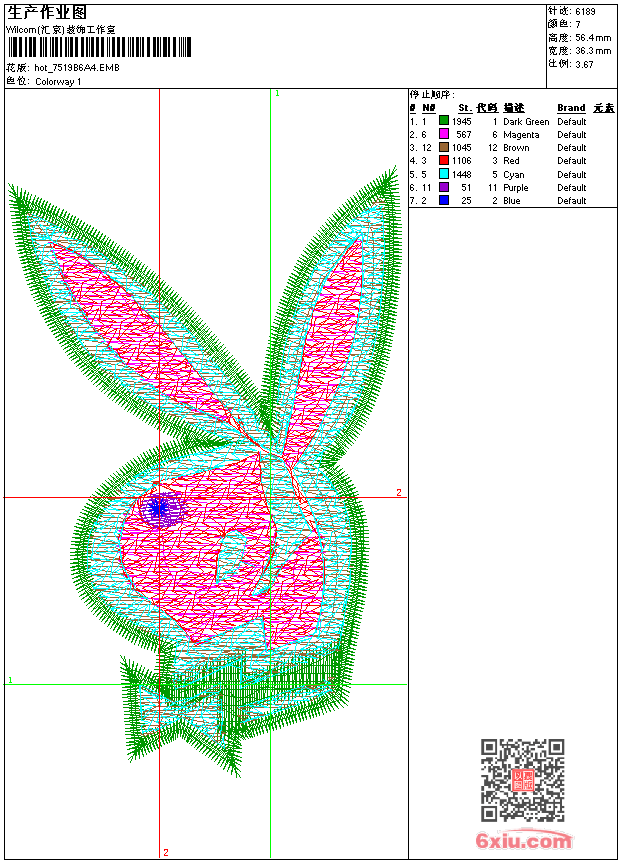The width and height of the screenshot is (620, 860).
Task: Select stitch count '1045' in the Brown row
Action: [461, 148]
